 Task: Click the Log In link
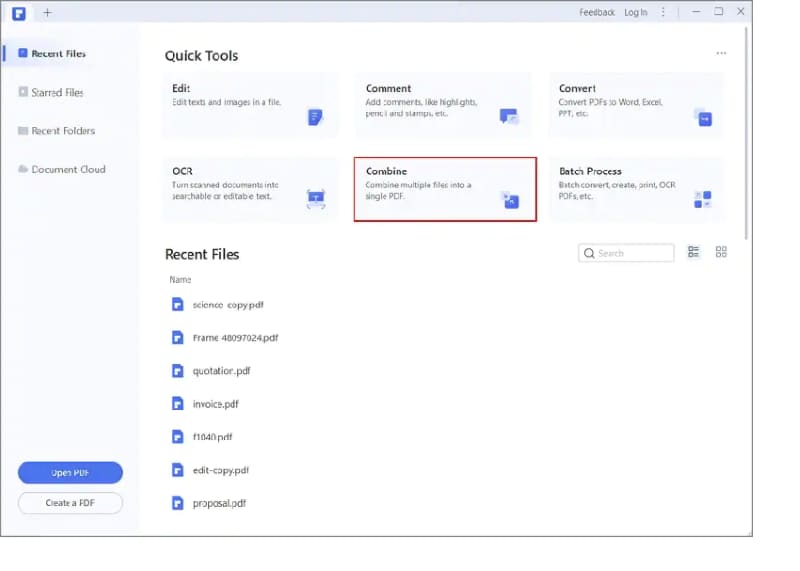[x=636, y=12]
